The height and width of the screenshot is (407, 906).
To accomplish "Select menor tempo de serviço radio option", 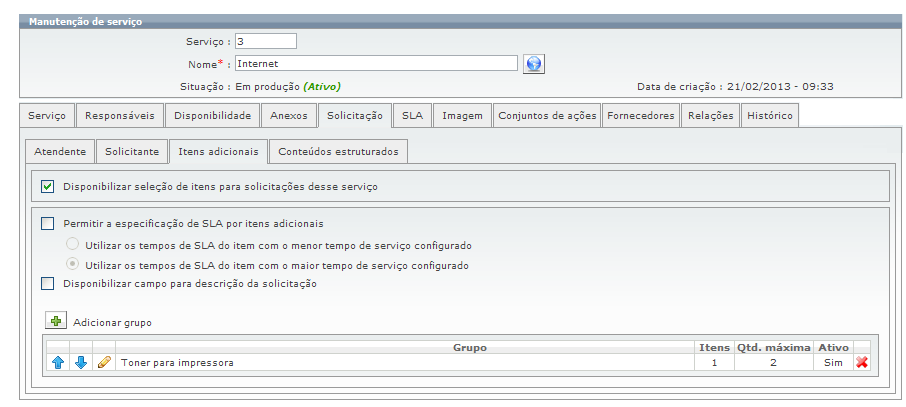I will click(x=73, y=244).
